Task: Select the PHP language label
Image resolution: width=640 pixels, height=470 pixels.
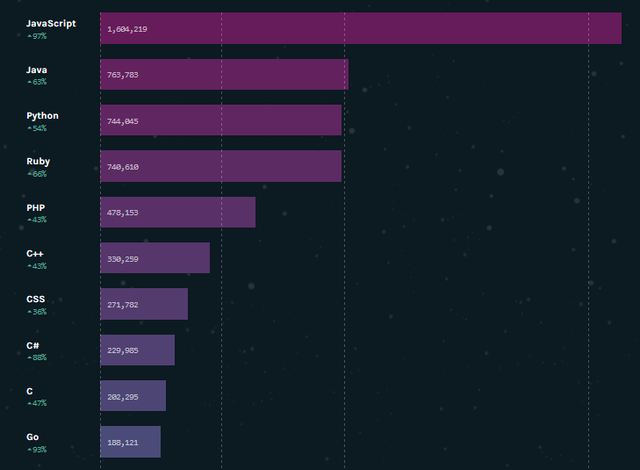Action: (36, 208)
